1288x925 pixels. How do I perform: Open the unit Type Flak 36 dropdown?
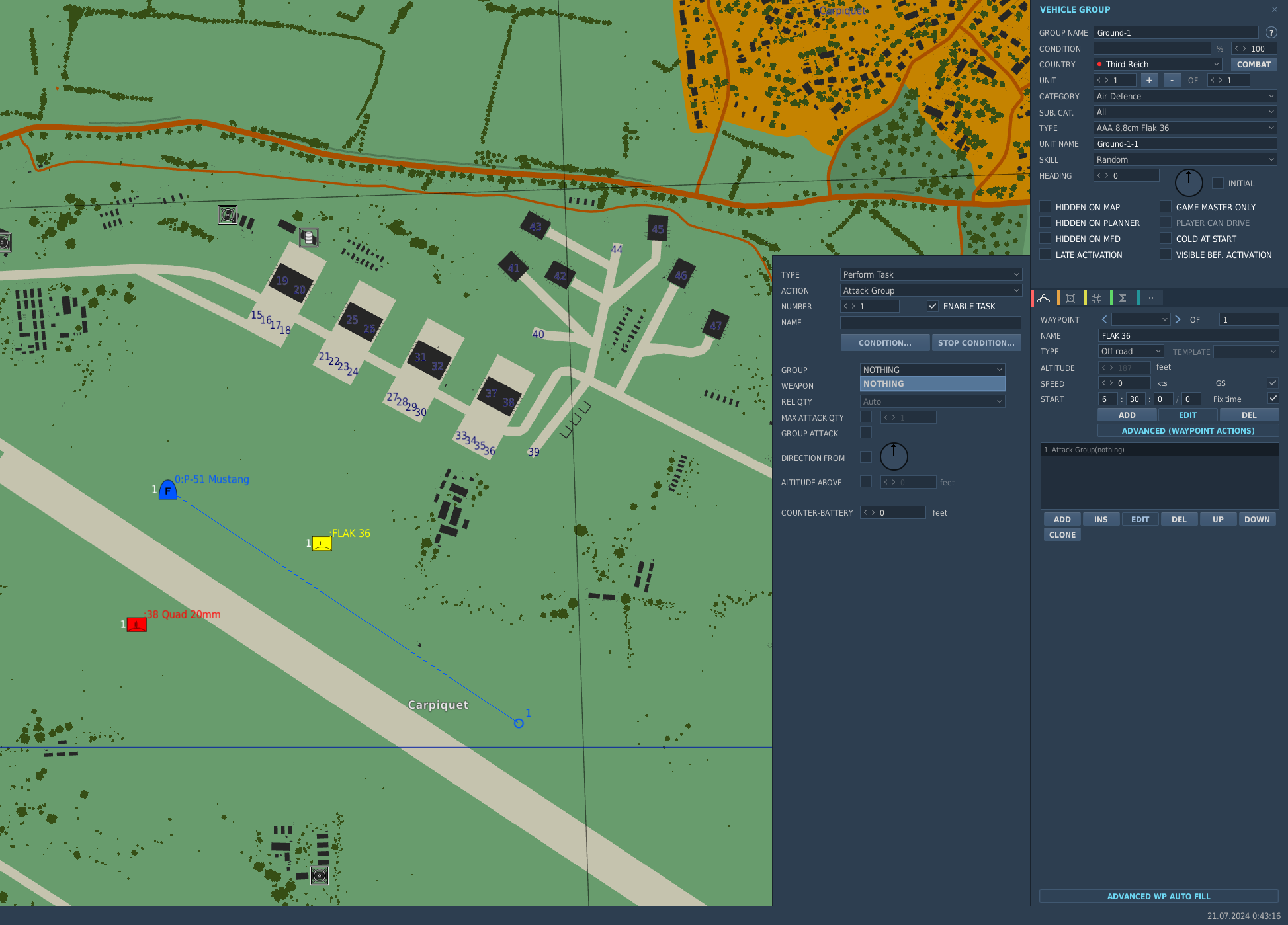1185,128
